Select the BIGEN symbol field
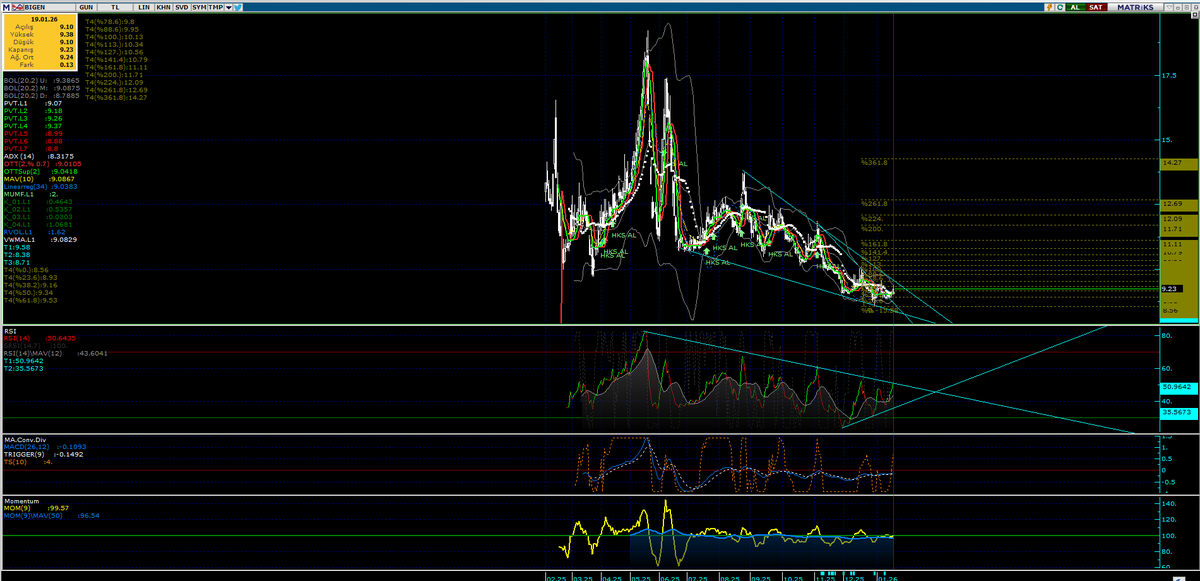This screenshot has width=1200, height=581. 48,6
